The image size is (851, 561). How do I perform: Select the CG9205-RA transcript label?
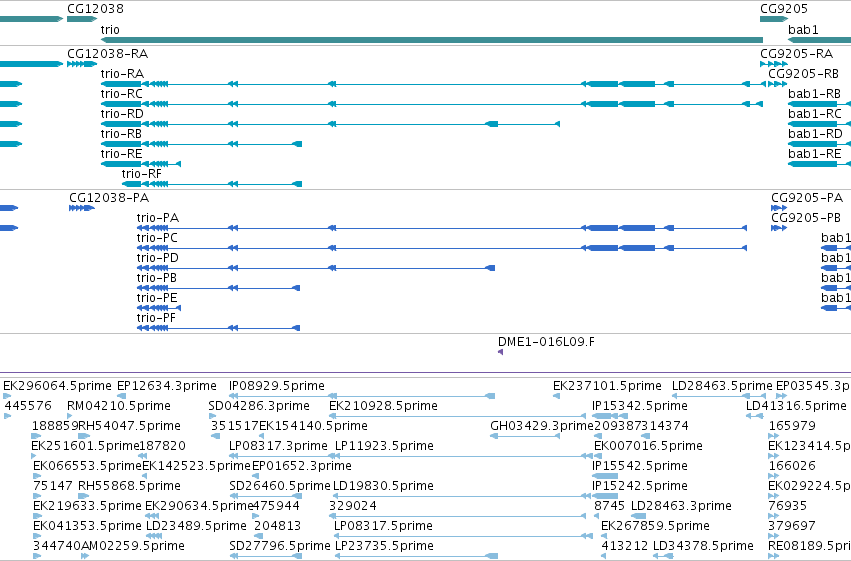[796, 54]
